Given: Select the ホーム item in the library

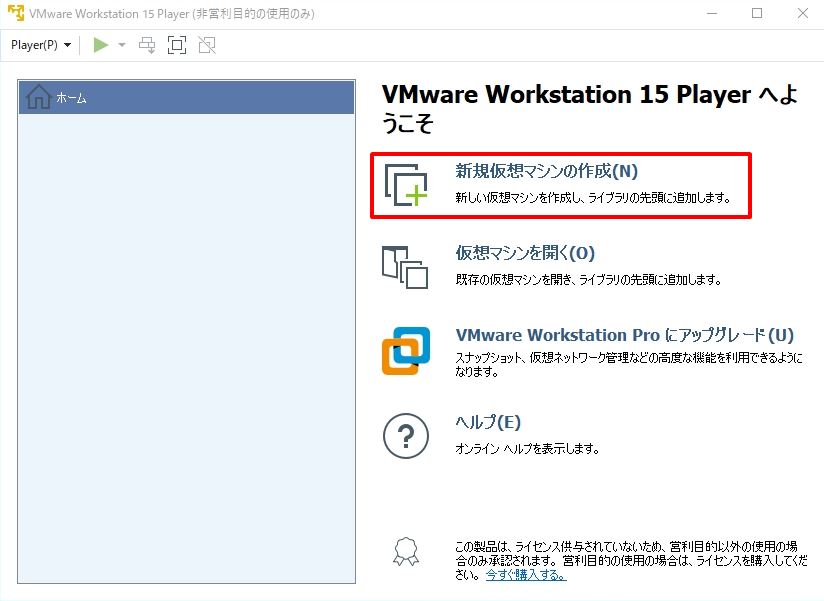Looking at the screenshot, I should (x=187, y=98).
